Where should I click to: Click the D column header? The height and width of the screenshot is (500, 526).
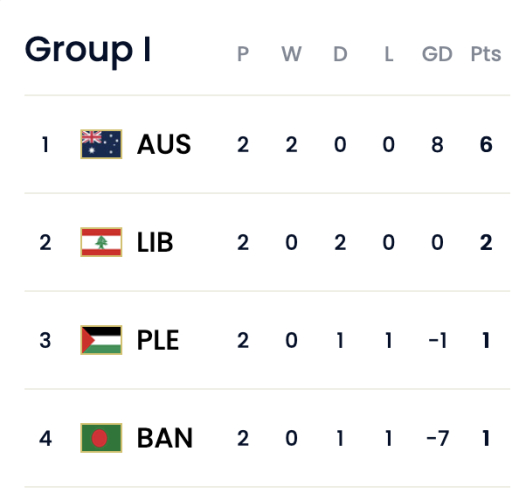coord(340,54)
